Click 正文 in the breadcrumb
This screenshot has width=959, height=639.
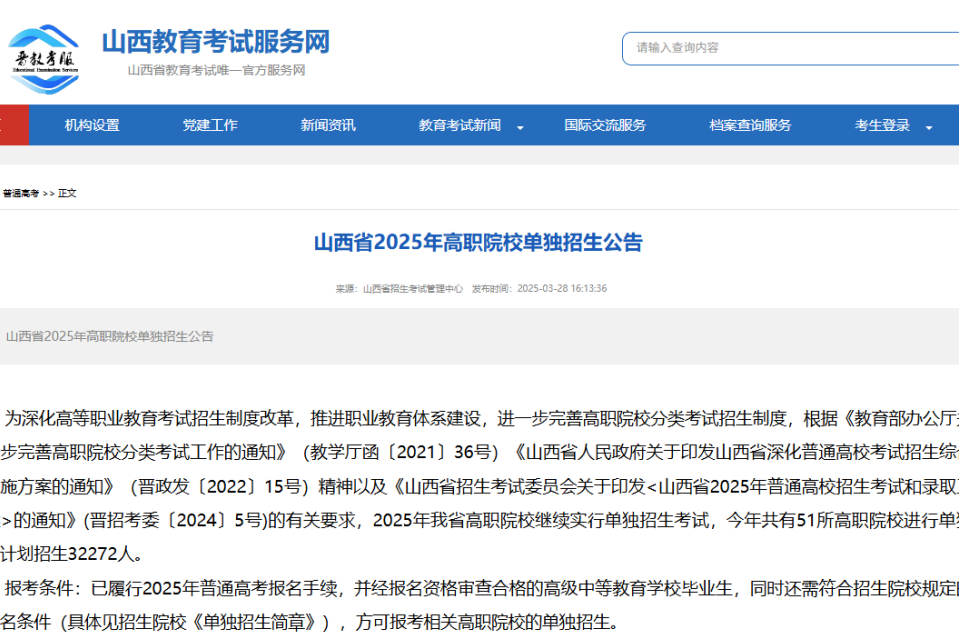pos(67,193)
